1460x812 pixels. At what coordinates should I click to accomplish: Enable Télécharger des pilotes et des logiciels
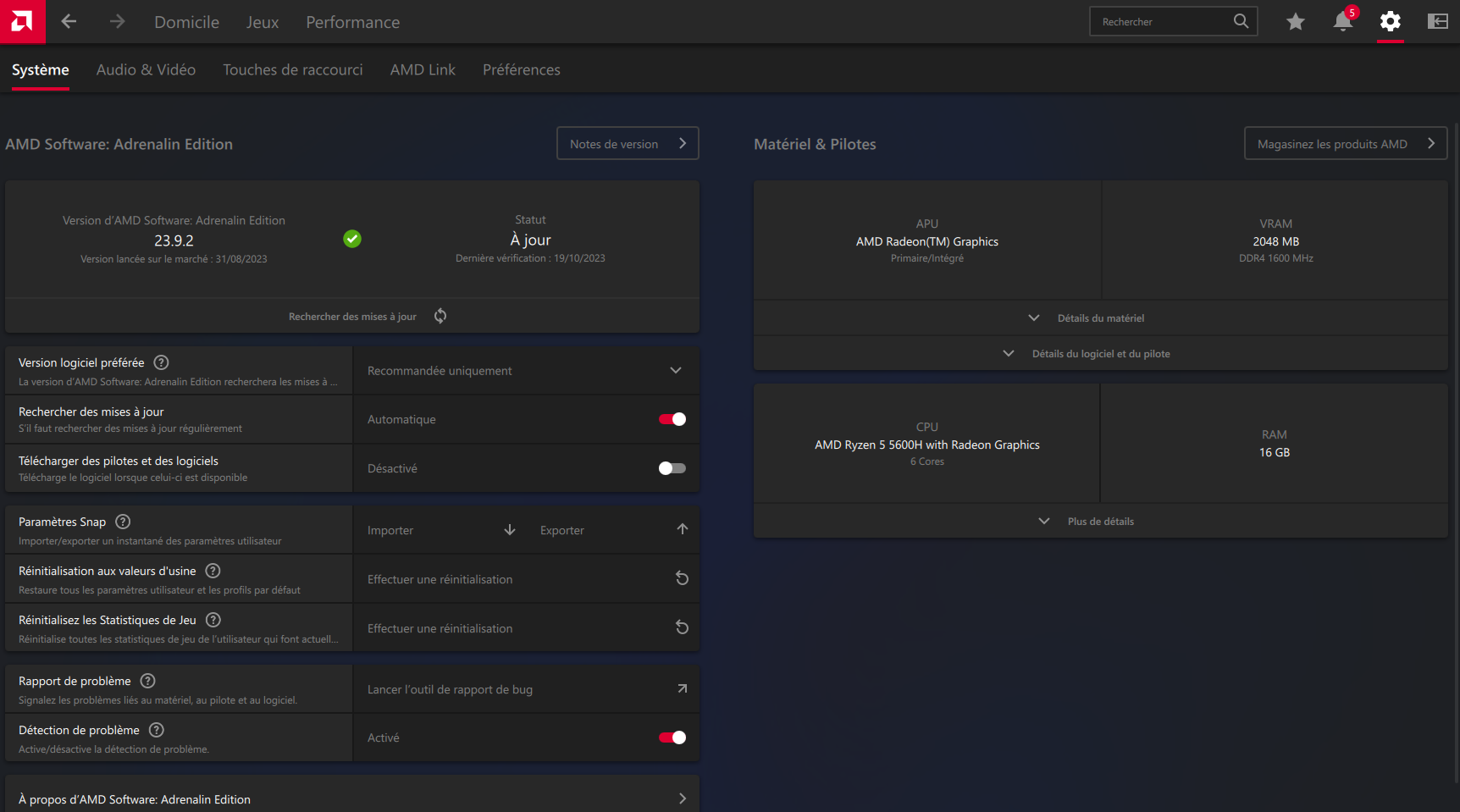(672, 468)
